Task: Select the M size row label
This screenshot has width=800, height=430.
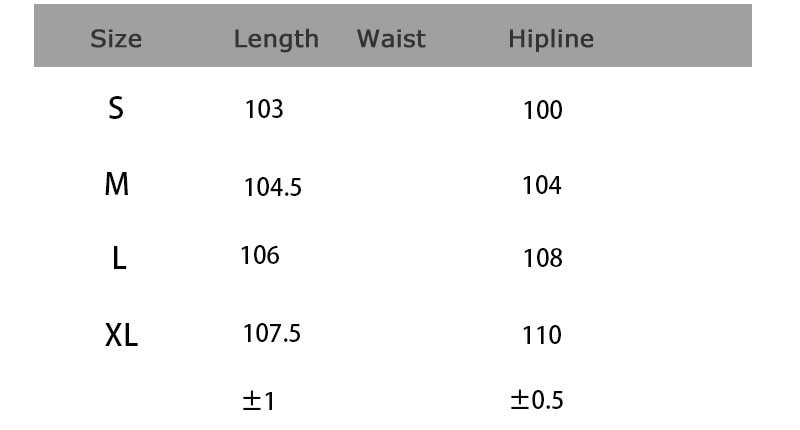Action: click(117, 184)
